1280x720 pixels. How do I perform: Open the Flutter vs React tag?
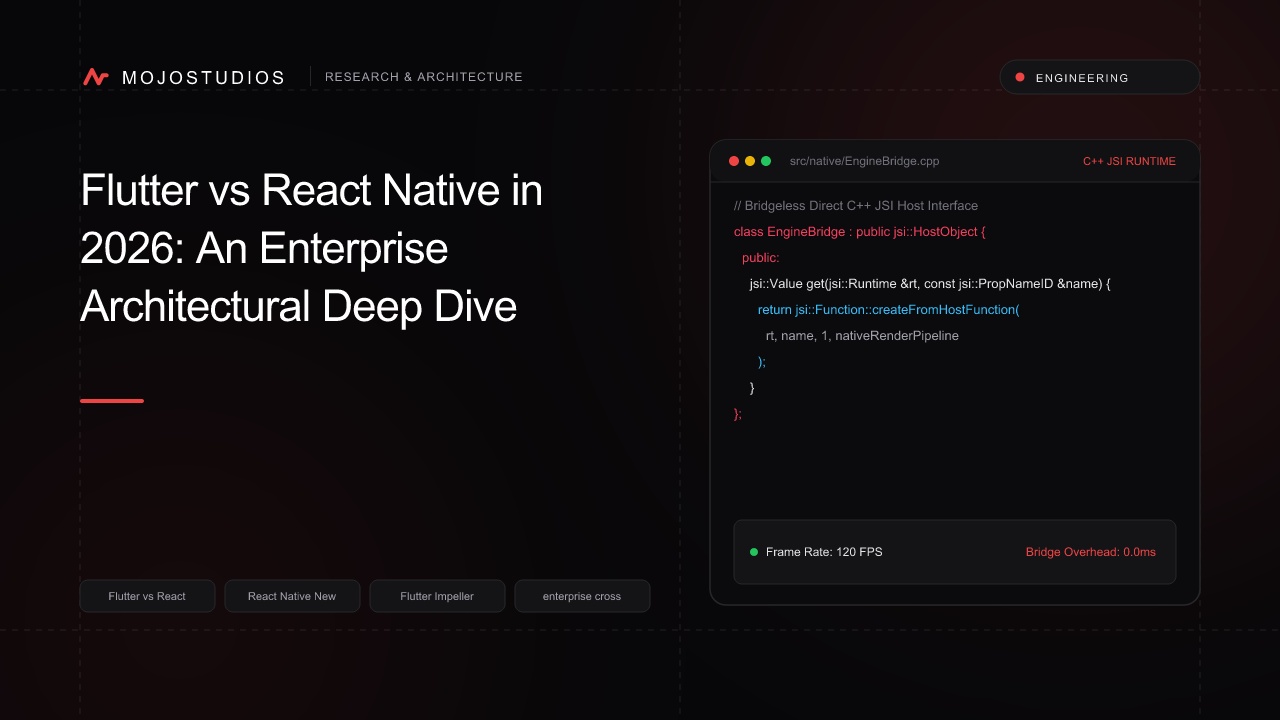[x=147, y=596]
